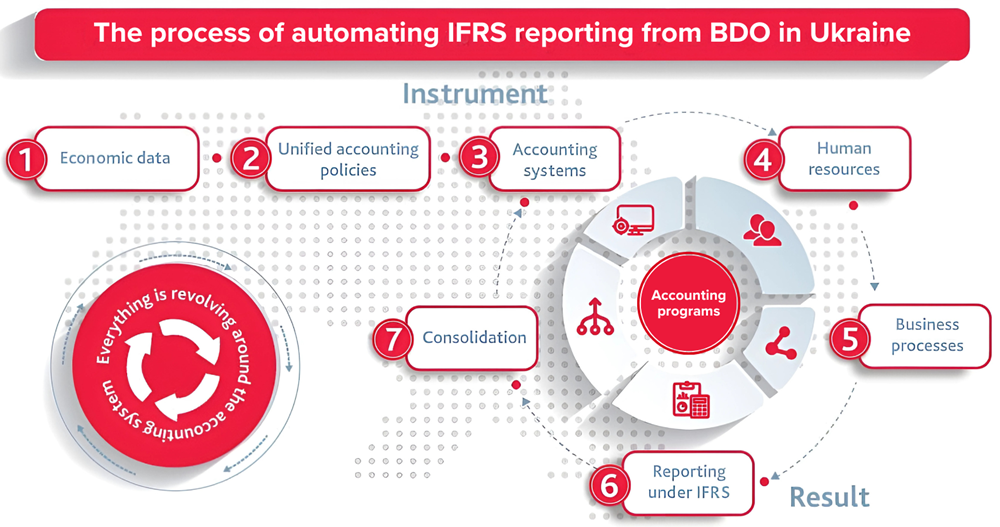Click the Result heading

coord(829,496)
